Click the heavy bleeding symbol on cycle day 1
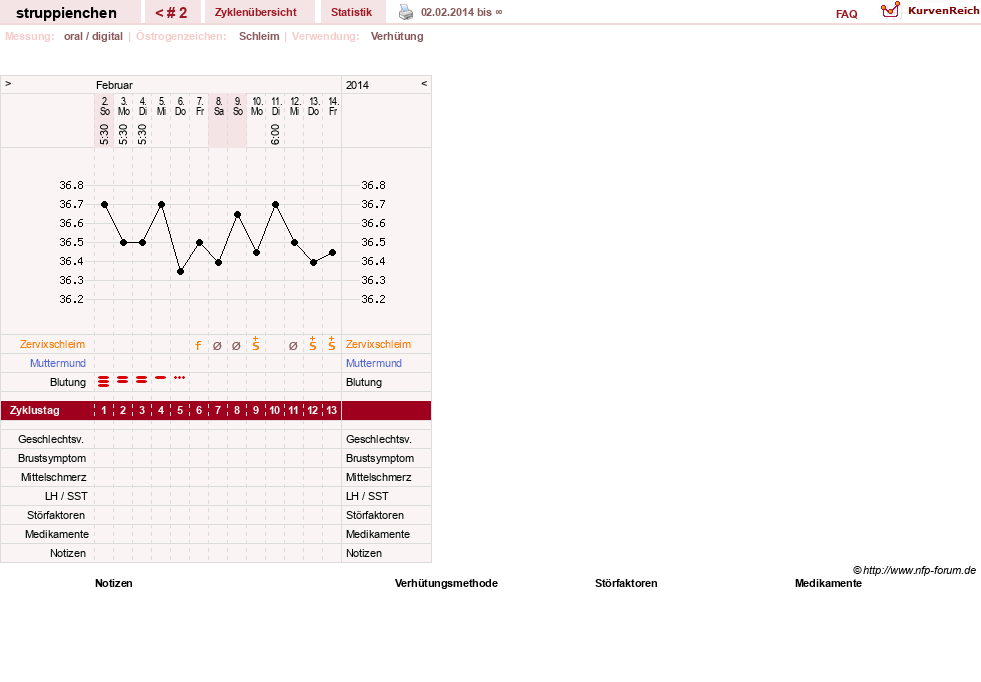The image size is (981, 682). pos(104,381)
